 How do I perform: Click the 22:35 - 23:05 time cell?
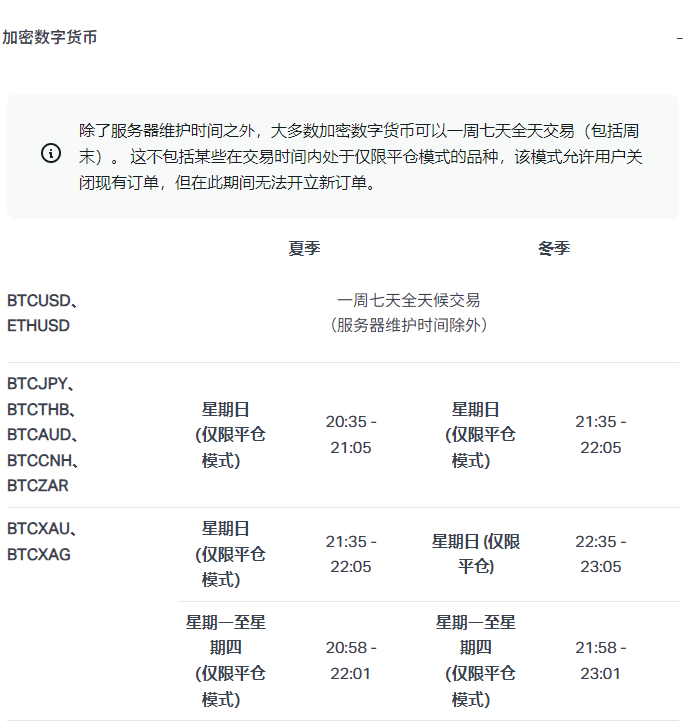tap(601, 553)
